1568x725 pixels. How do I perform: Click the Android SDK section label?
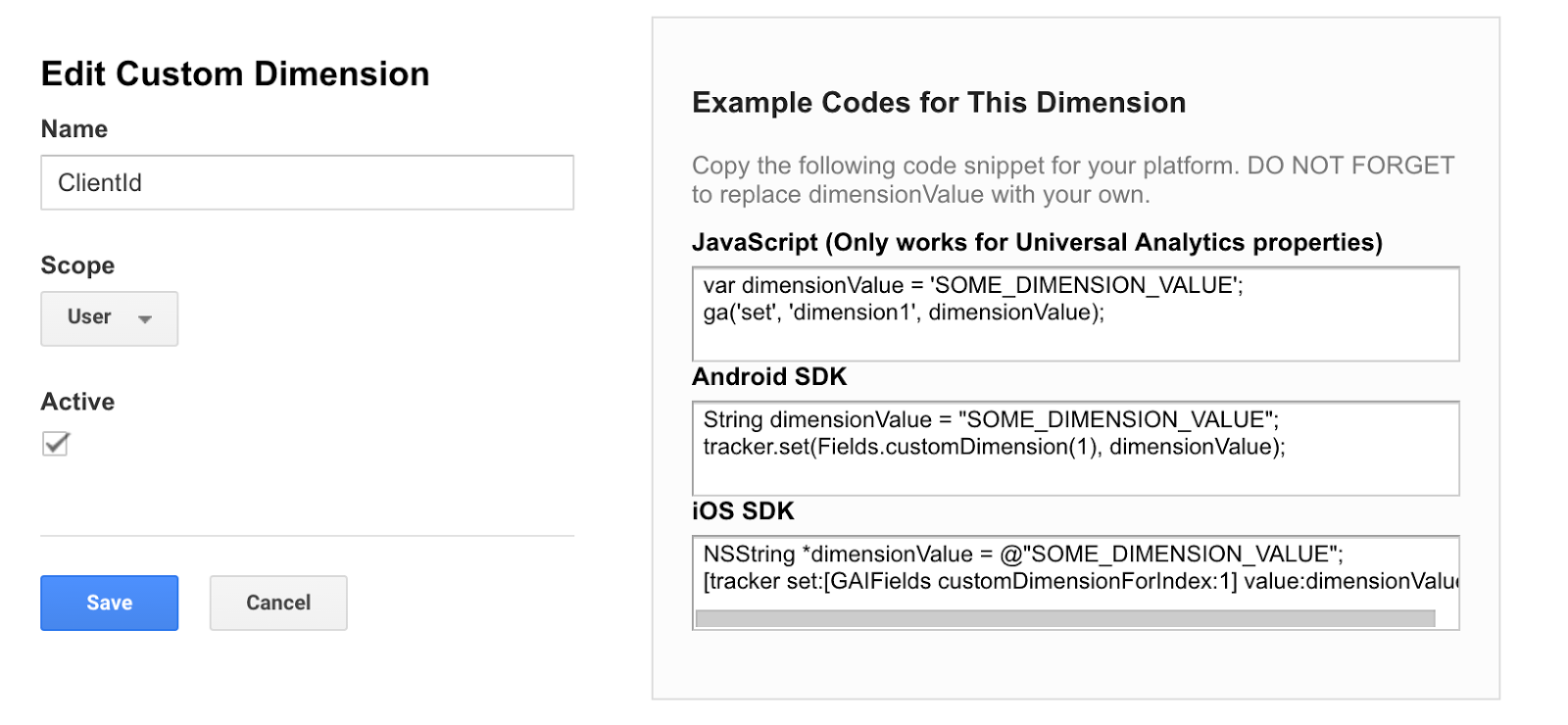pos(768,377)
